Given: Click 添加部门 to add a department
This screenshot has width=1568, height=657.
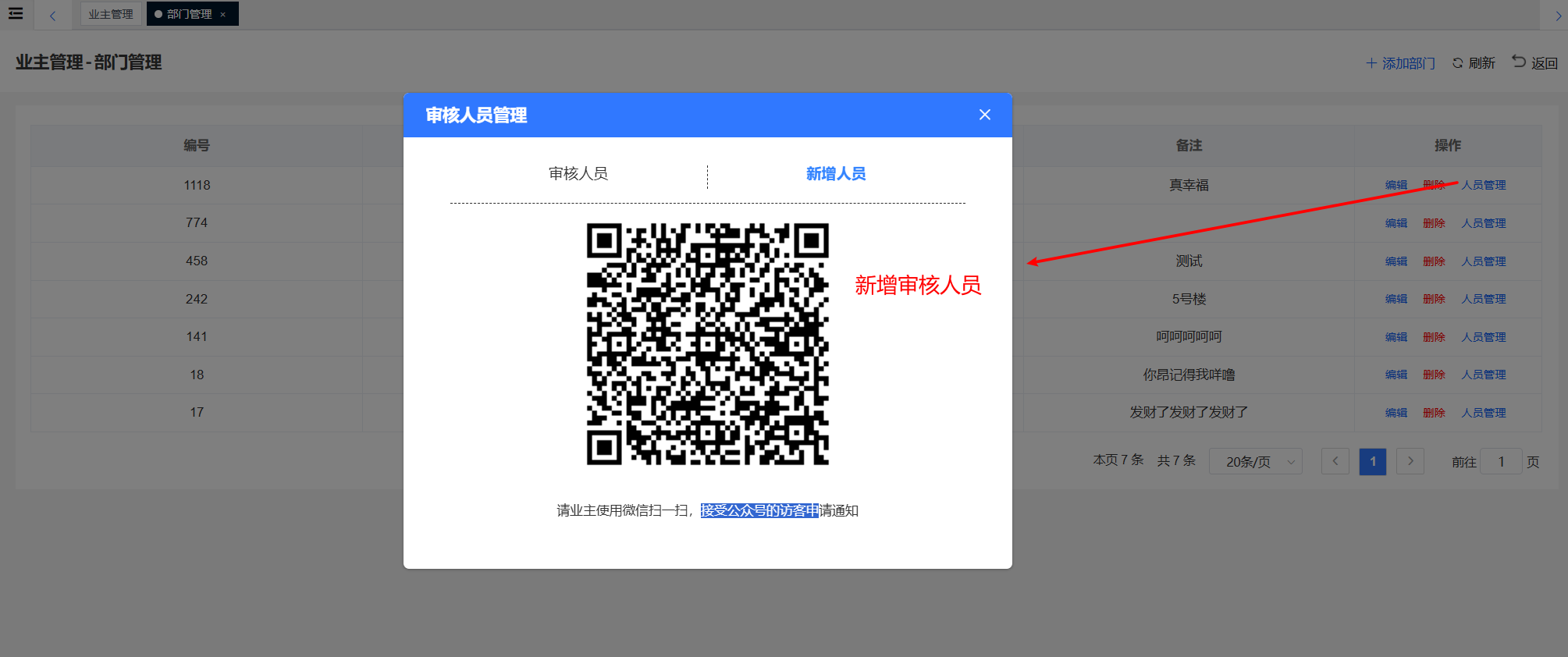Looking at the screenshot, I should (1401, 63).
